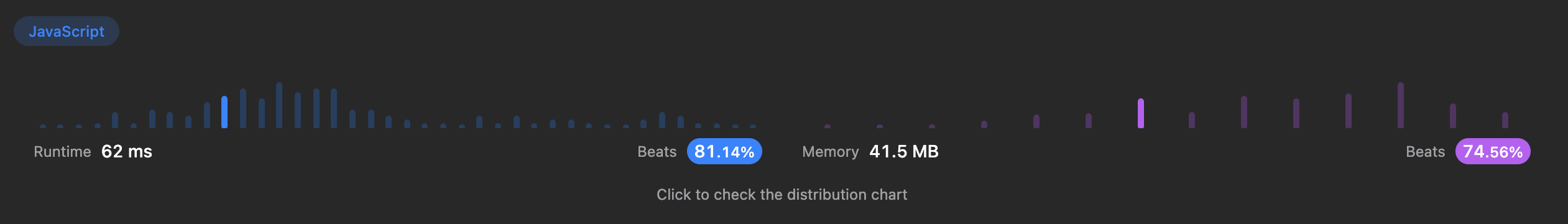Click the last dot in runtime chart
Viewport: 1568px width, 224px height.
point(753,126)
